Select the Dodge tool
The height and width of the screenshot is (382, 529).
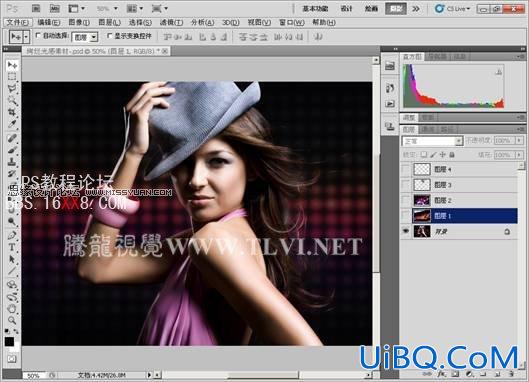pyautogui.click(x=12, y=221)
